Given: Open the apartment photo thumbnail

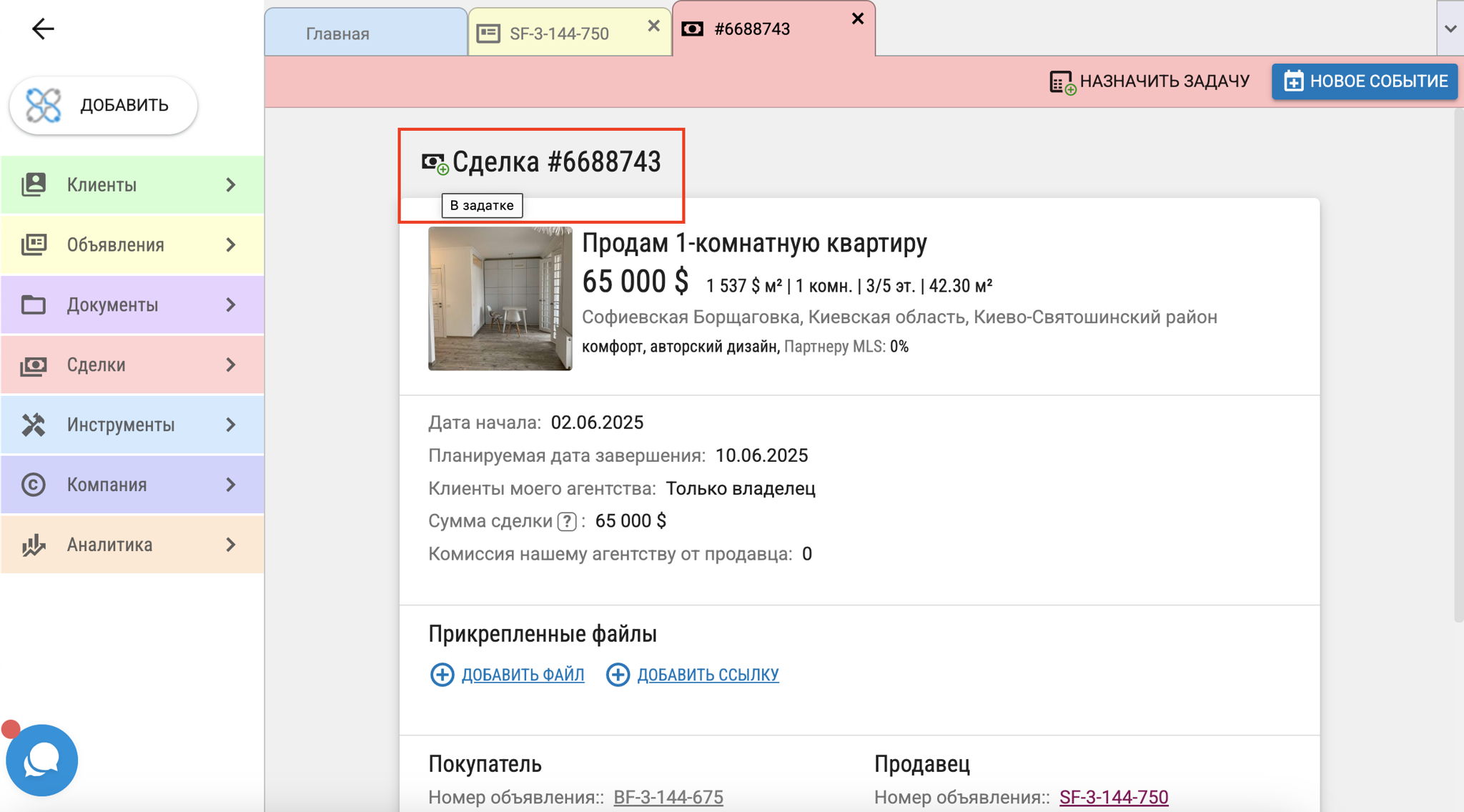Looking at the screenshot, I should click(x=500, y=299).
